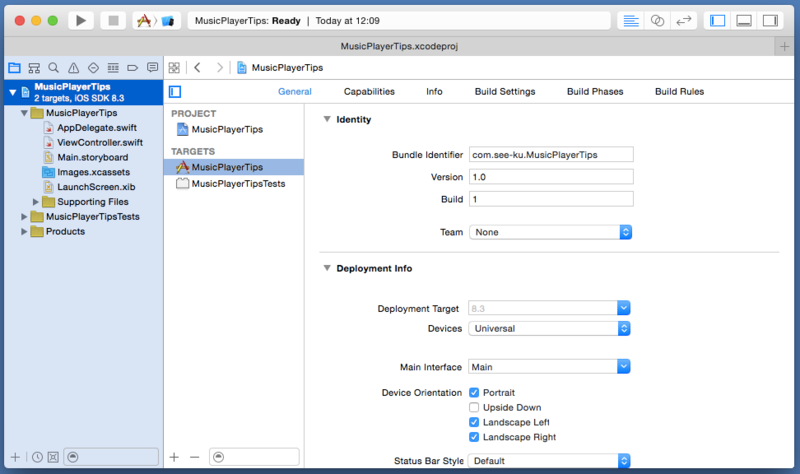Go back in editor history
800x474 pixels.
(x=197, y=67)
